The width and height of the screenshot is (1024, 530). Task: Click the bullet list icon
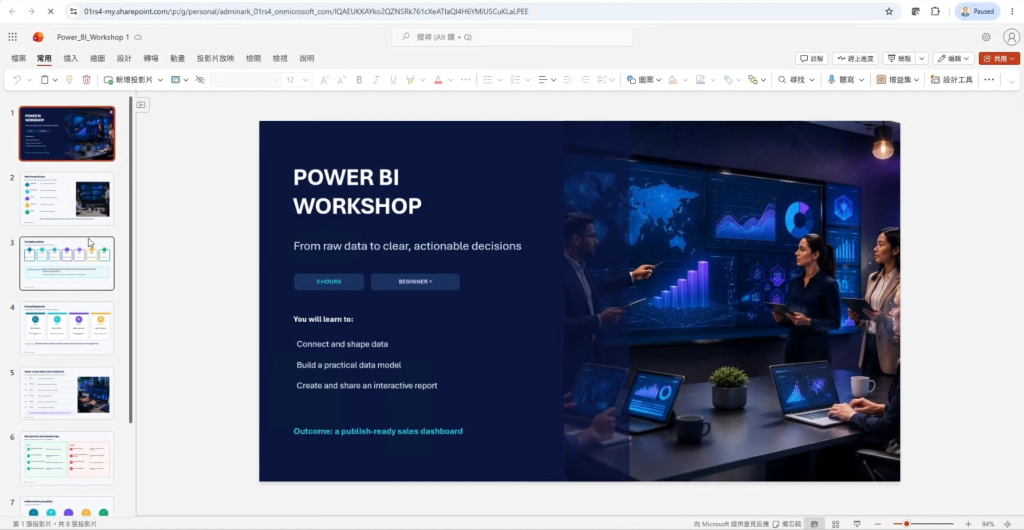pos(487,80)
